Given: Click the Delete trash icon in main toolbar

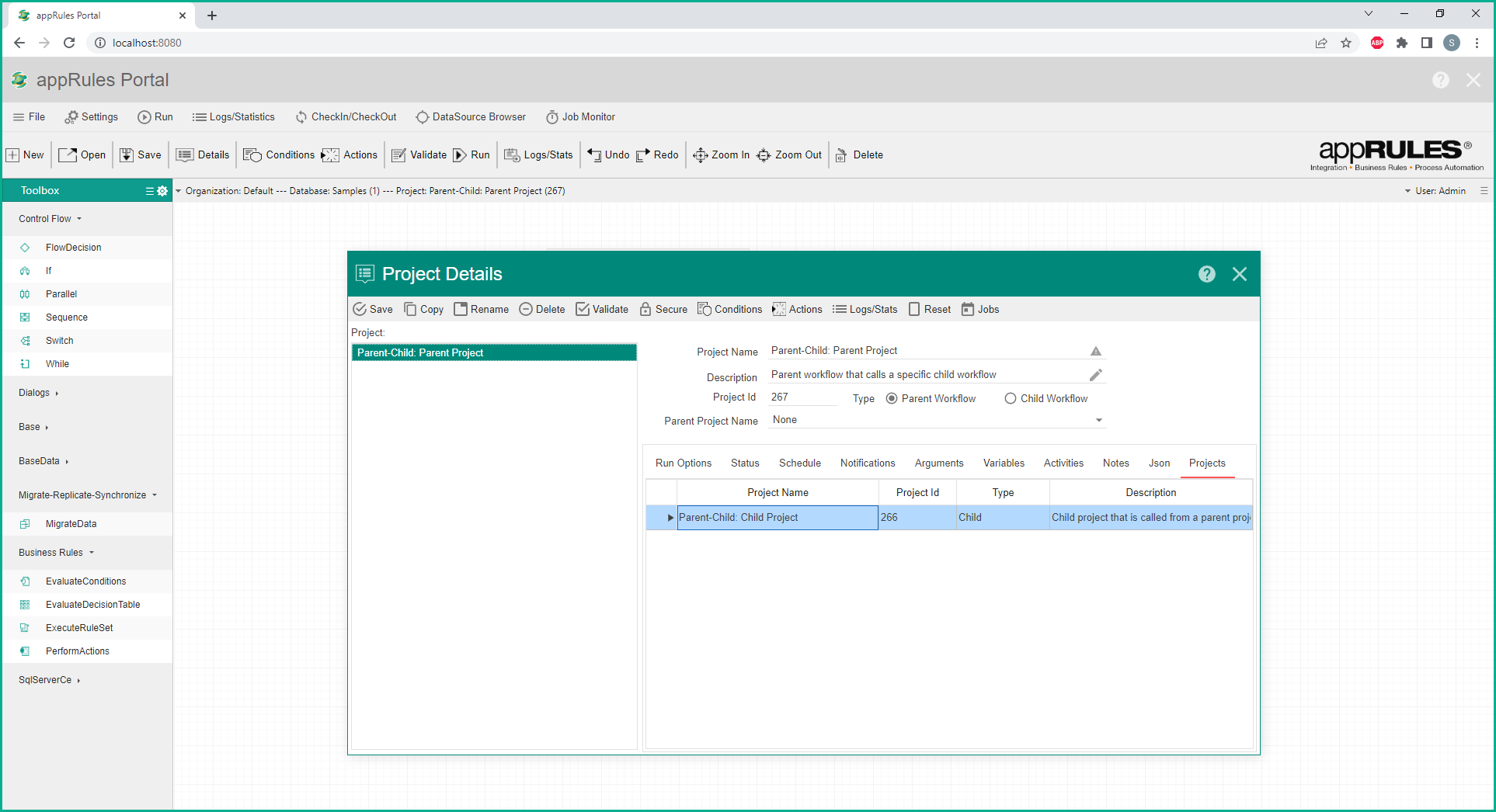Looking at the screenshot, I should (841, 155).
